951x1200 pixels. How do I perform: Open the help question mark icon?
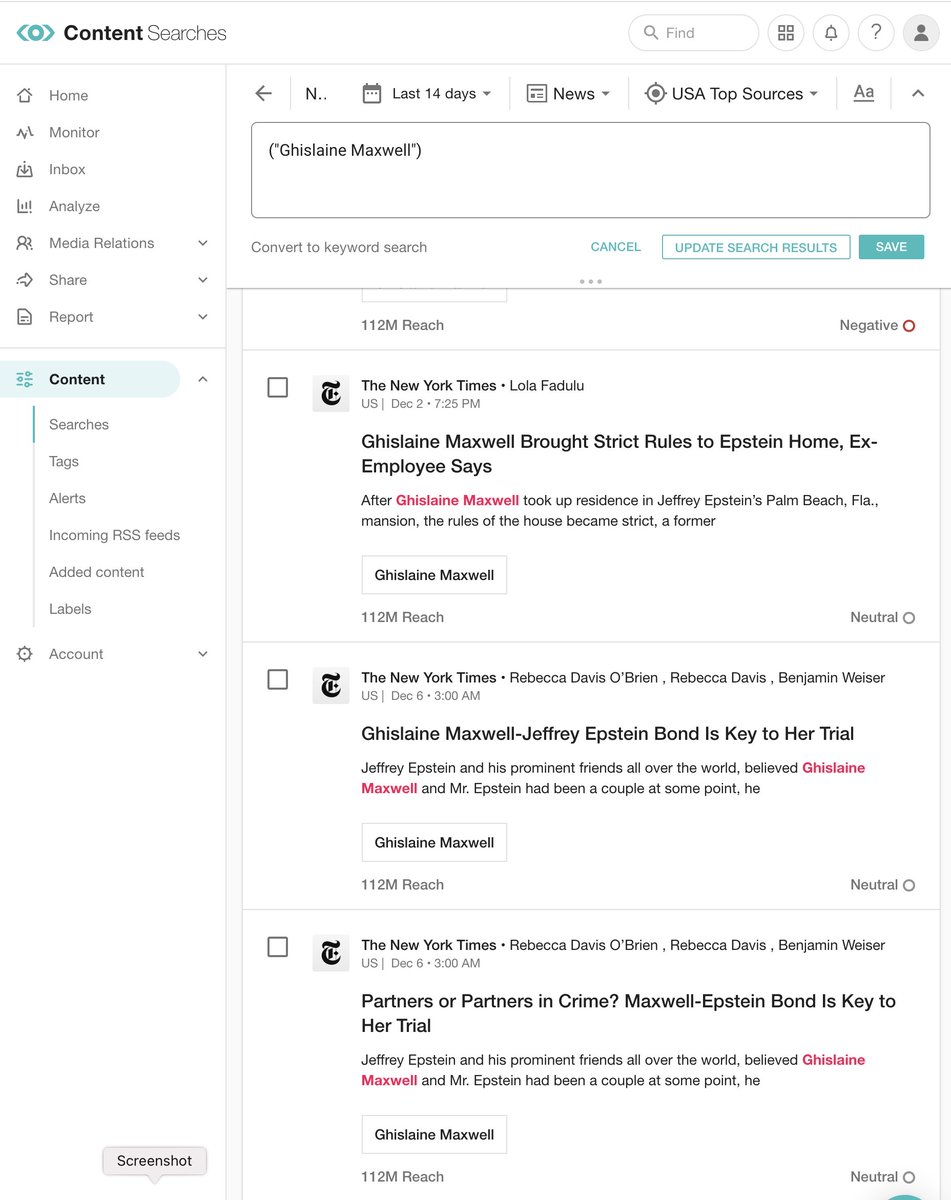click(x=876, y=33)
